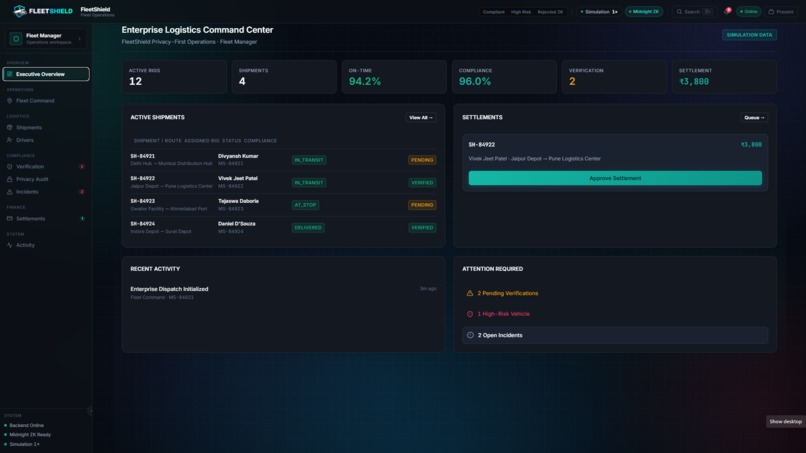The image size is (806, 453).
Task: Click IN_TRANSIT badge for SH-84921
Action: pos(309,160)
